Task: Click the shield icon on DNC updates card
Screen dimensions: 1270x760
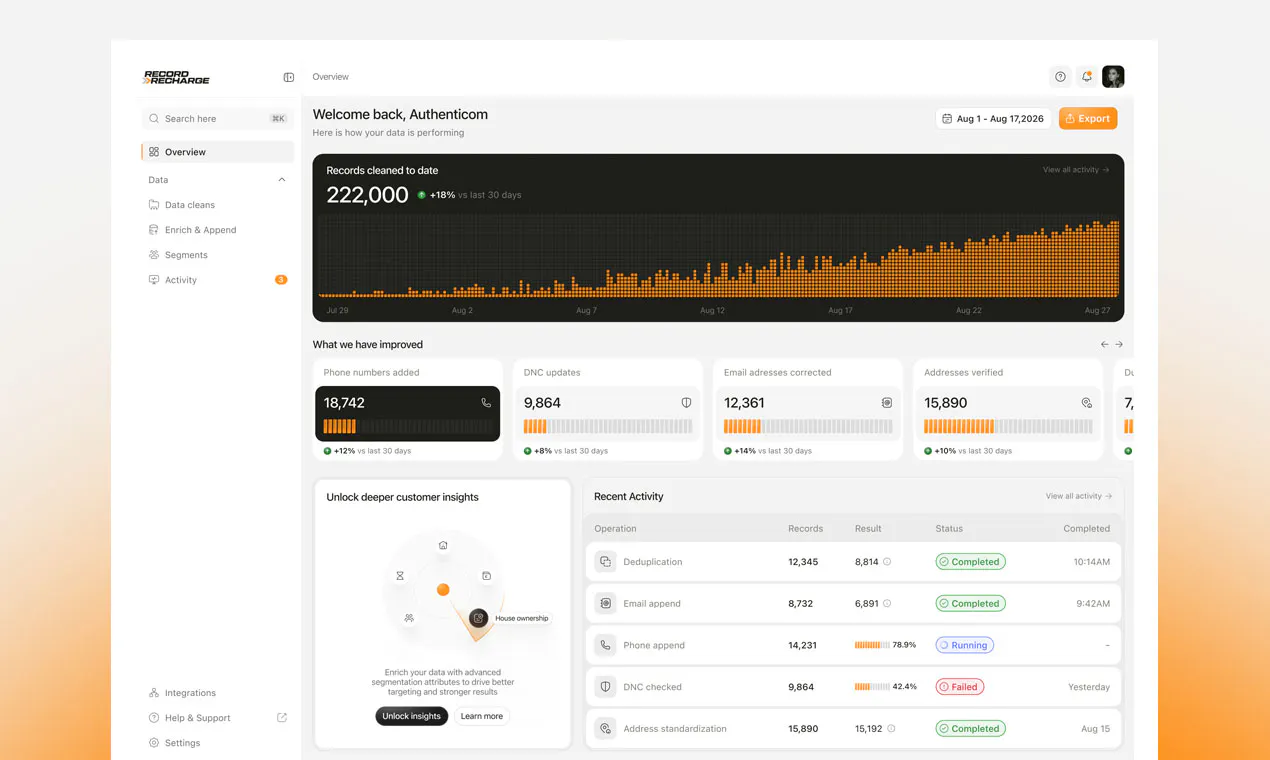Action: (x=686, y=403)
